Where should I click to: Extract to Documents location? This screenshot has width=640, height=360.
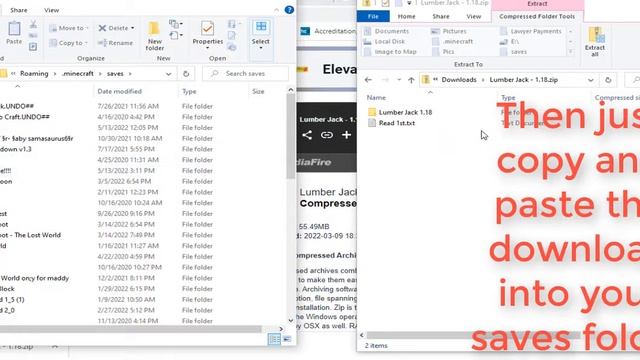pyautogui.click(x=386, y=31)
